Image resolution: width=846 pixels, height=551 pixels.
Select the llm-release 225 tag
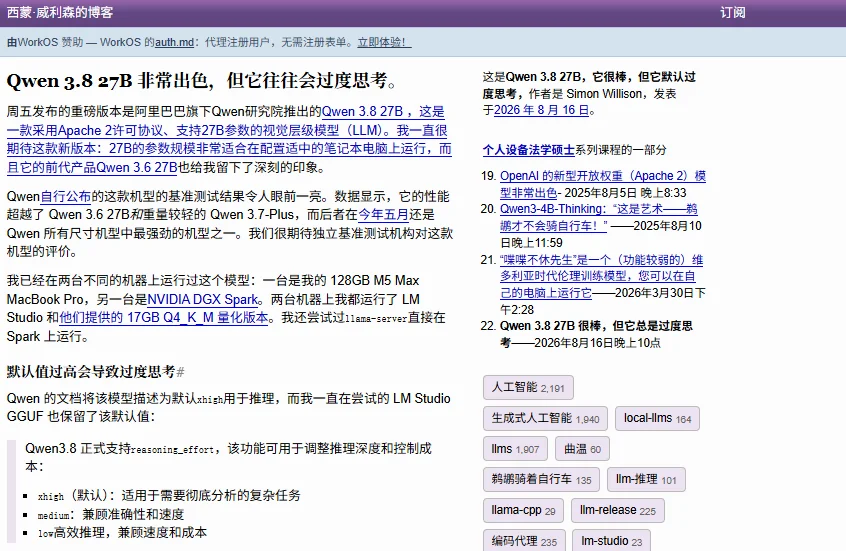[x=618, y=511]
